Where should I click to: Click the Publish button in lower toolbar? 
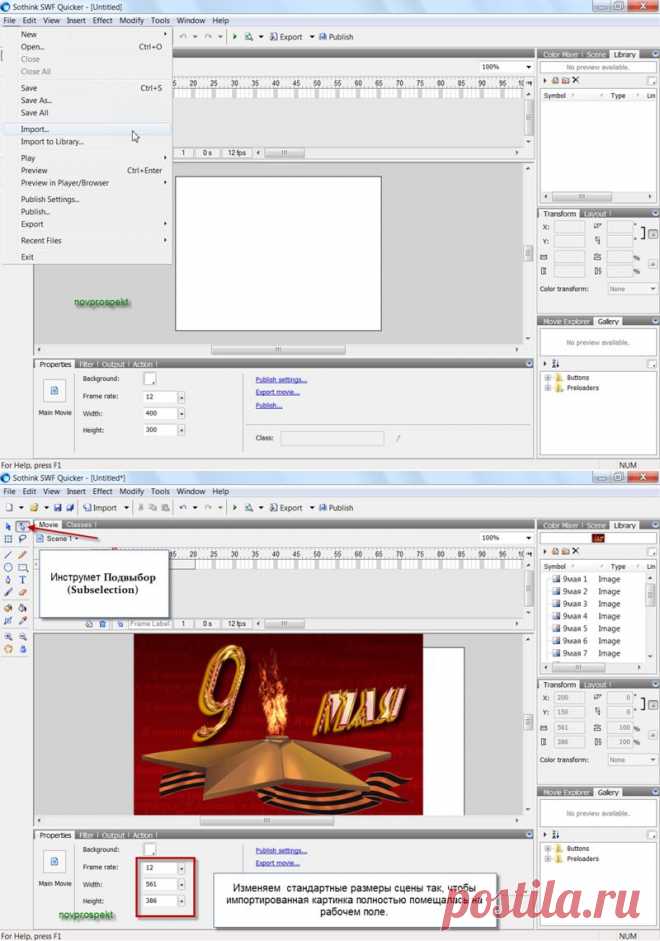(x=335, y=508)
